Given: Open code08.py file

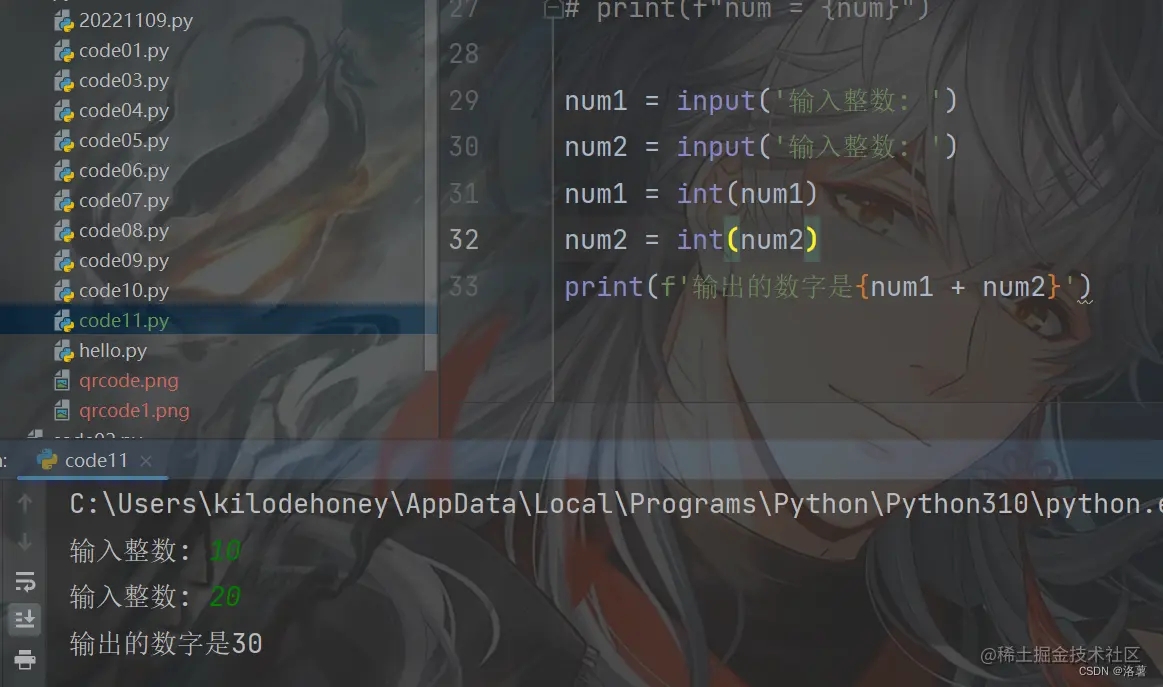Looking at the screenshot, I should (x=124, y=231).
